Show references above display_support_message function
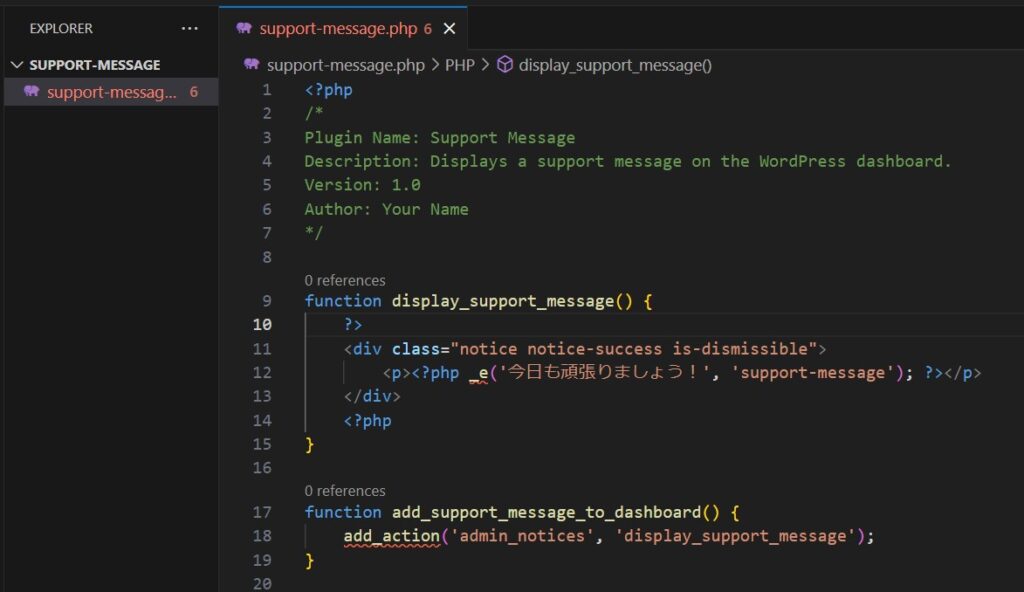Viewport: 1024px width, 592px height. pyautogui.click(x=345, y=280)
